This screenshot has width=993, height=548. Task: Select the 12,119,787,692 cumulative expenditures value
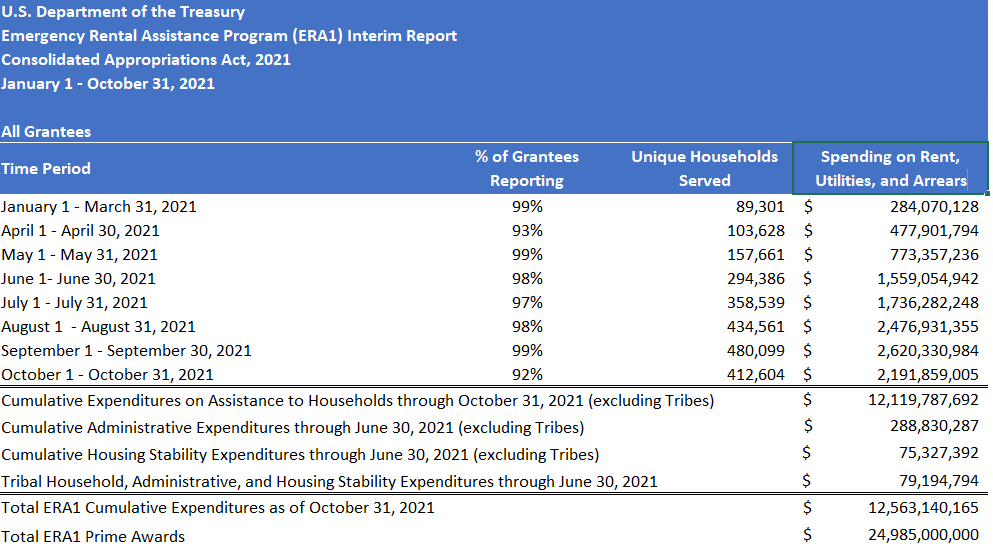(923, 400)
